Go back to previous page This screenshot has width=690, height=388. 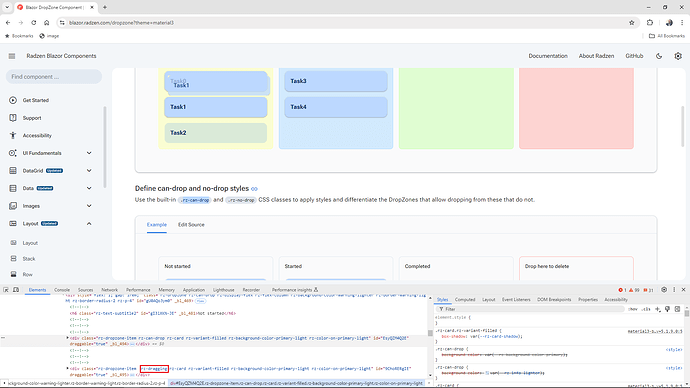pos(8,22)
